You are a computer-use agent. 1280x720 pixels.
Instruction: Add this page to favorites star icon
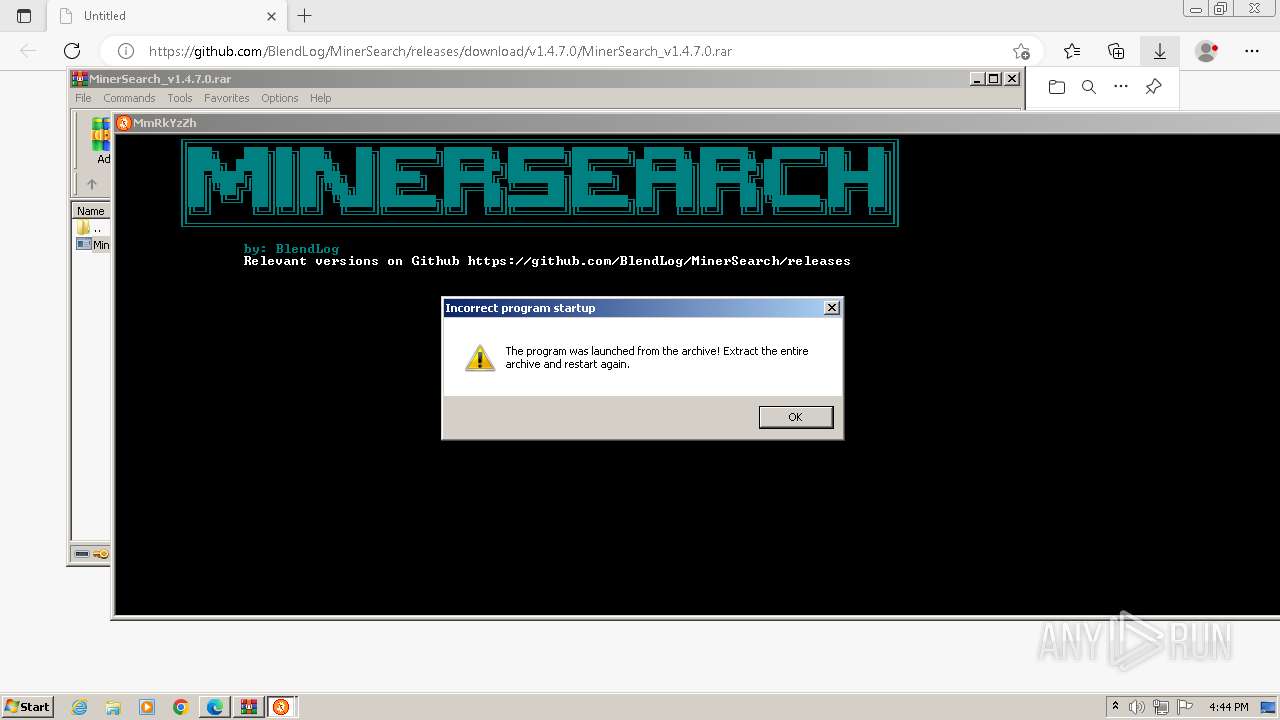[1021, 51]
